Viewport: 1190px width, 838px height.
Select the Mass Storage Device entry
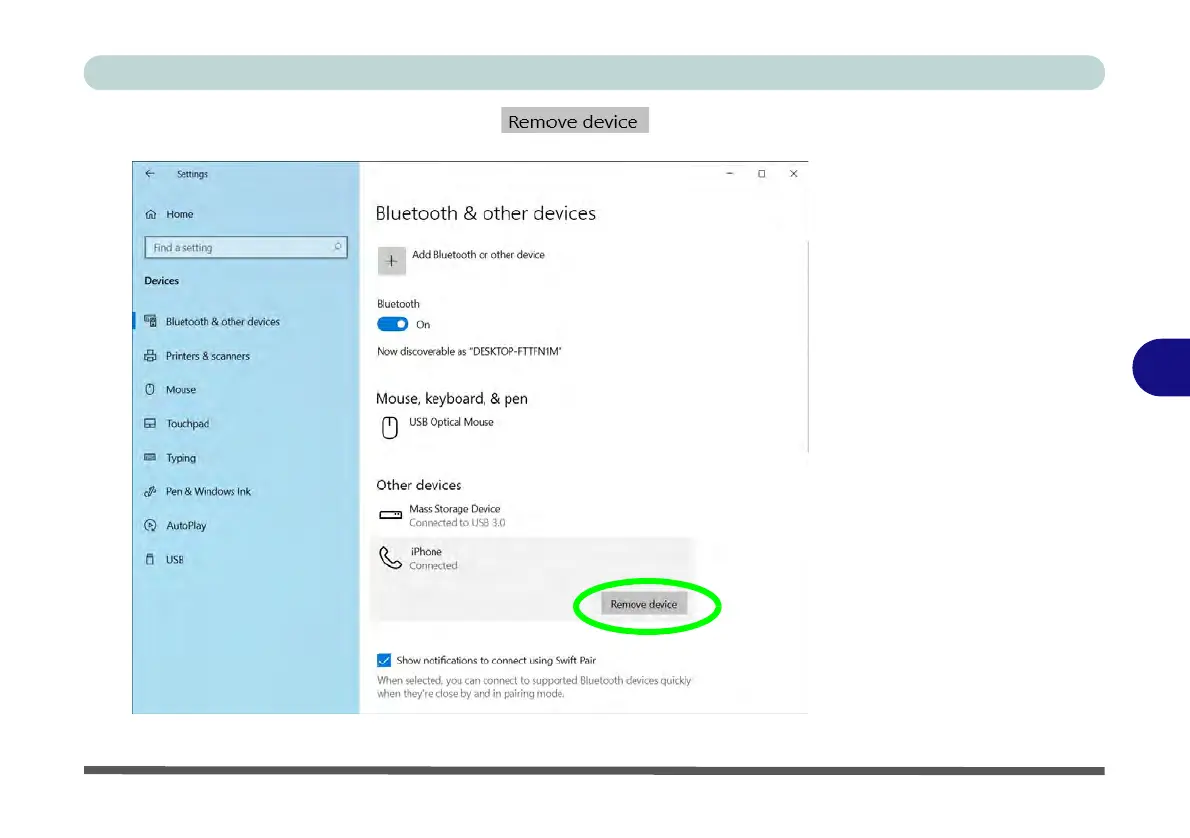442,515
